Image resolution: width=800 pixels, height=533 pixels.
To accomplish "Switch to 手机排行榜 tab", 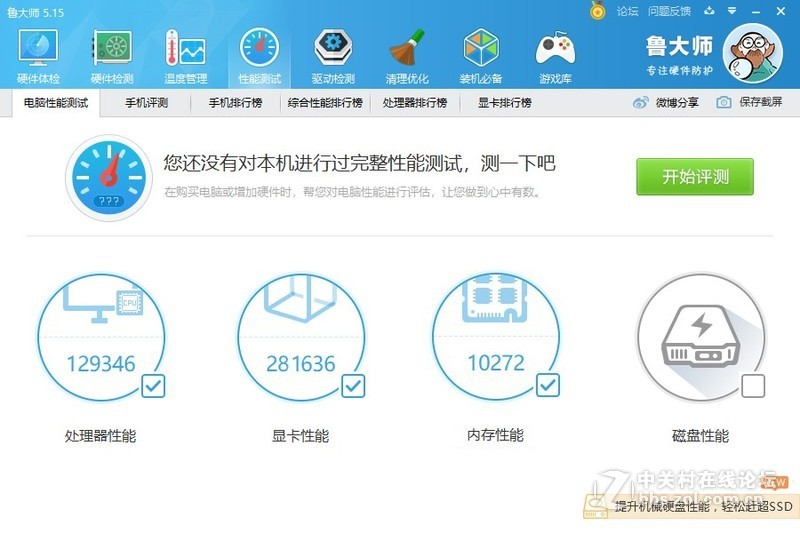I will click(235, 103).
